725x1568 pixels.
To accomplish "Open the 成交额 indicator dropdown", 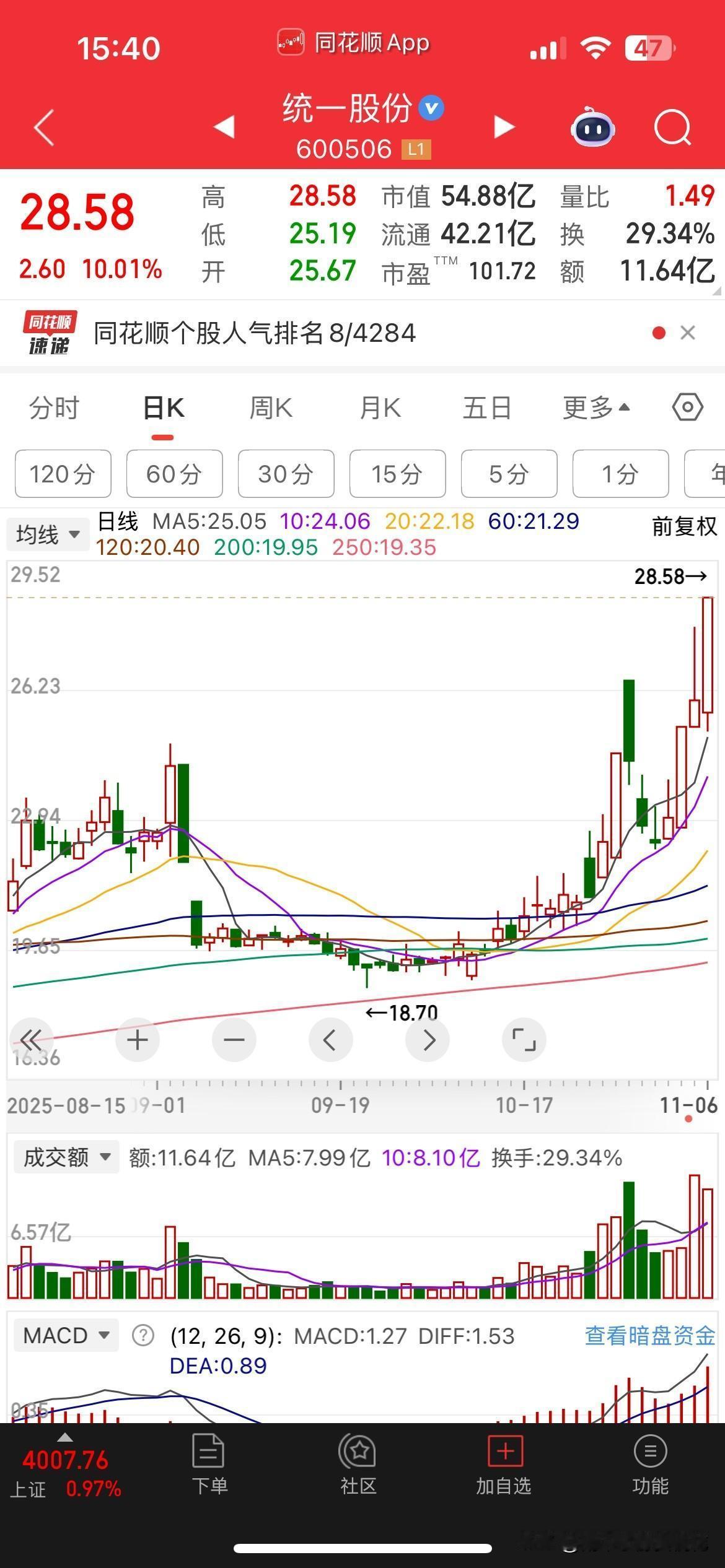I will [66, 1157].
